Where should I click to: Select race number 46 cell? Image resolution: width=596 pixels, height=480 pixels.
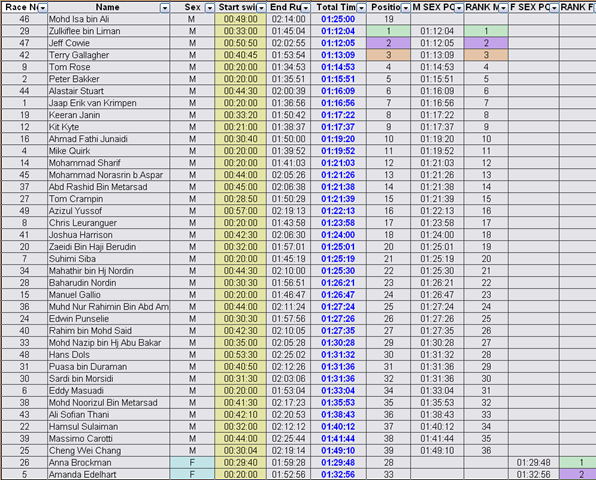[x=24, y=19]
